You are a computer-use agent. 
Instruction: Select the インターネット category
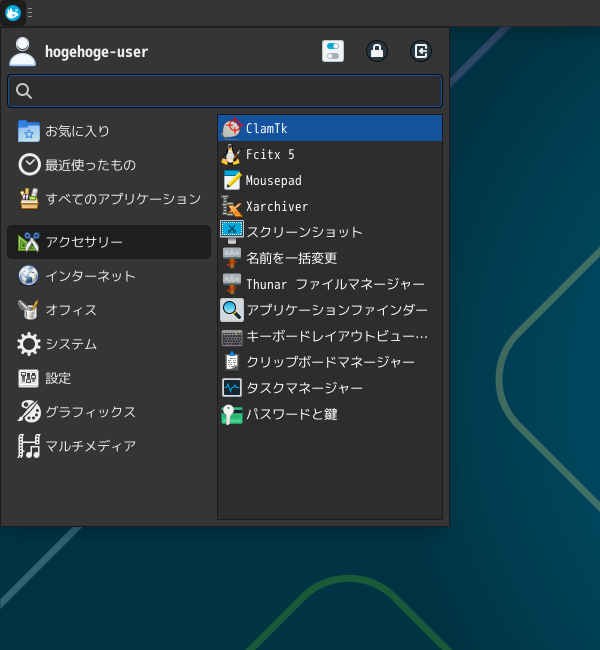click(x=90, y=276)
